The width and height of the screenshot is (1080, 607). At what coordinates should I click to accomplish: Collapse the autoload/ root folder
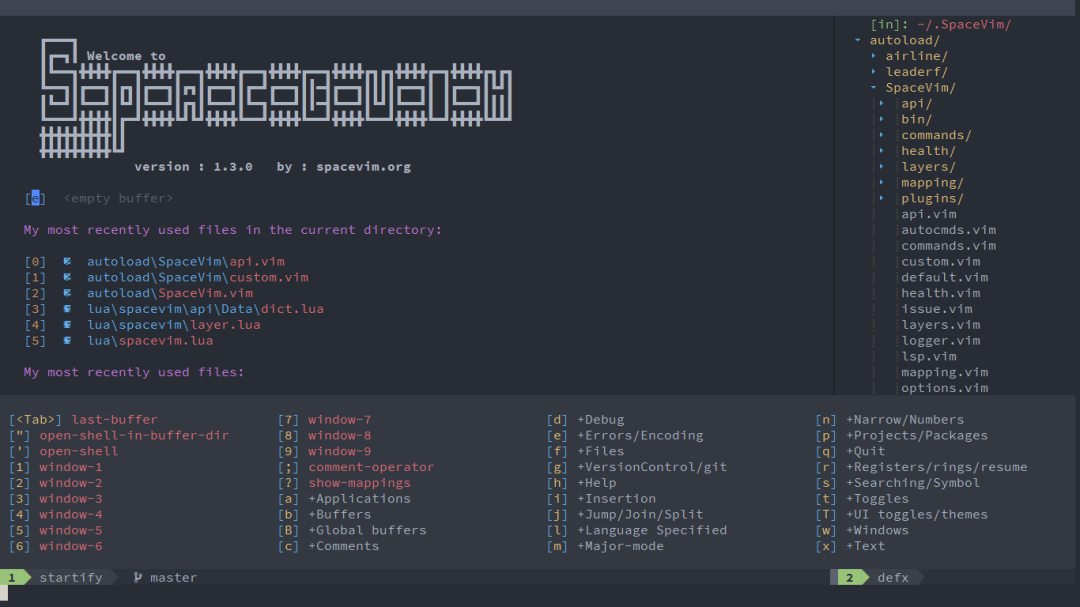[857, 39]
